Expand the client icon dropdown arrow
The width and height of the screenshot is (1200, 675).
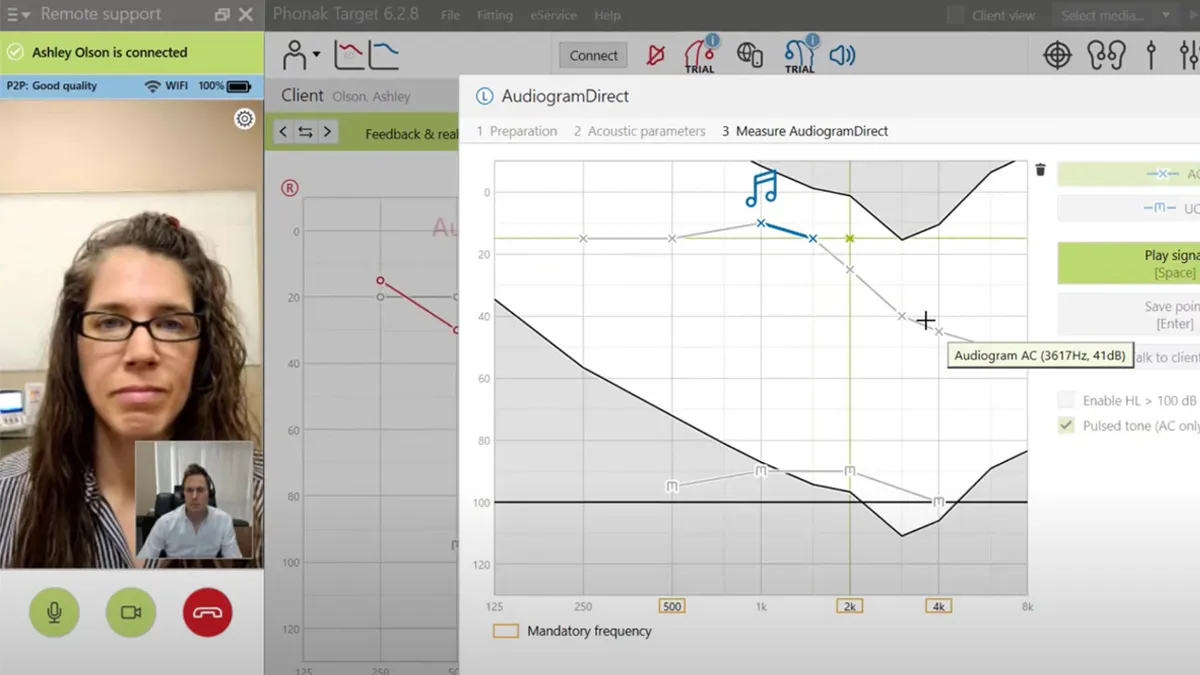(316, 55)
